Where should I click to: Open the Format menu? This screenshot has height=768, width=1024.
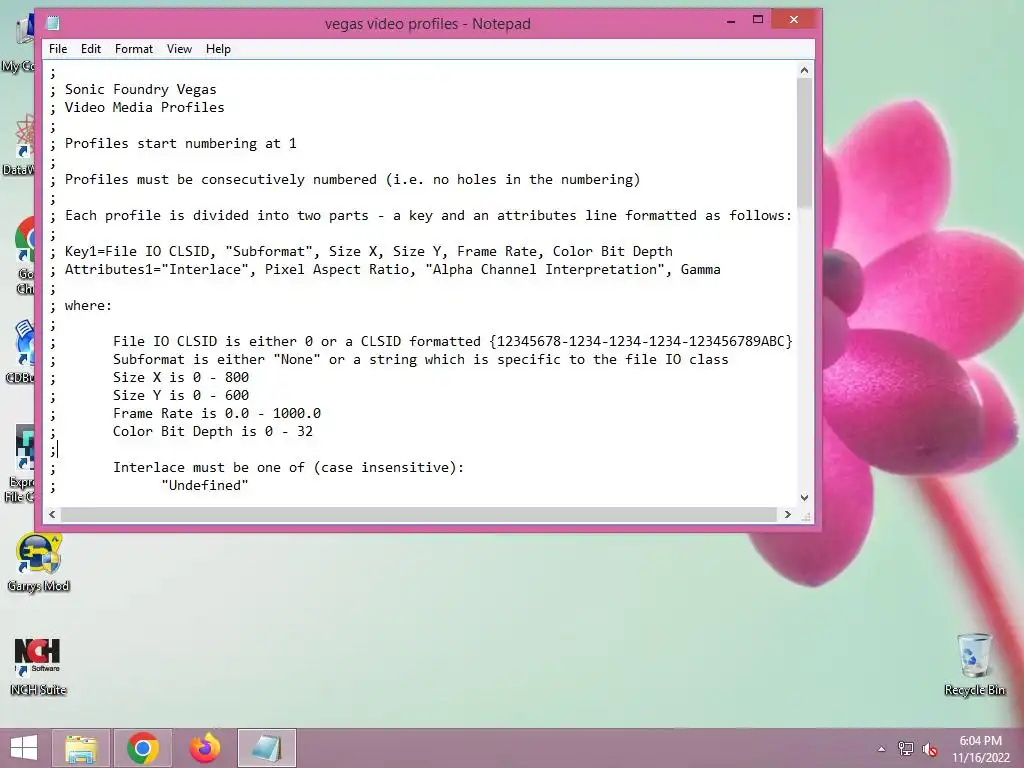click(x=134, y=49)
